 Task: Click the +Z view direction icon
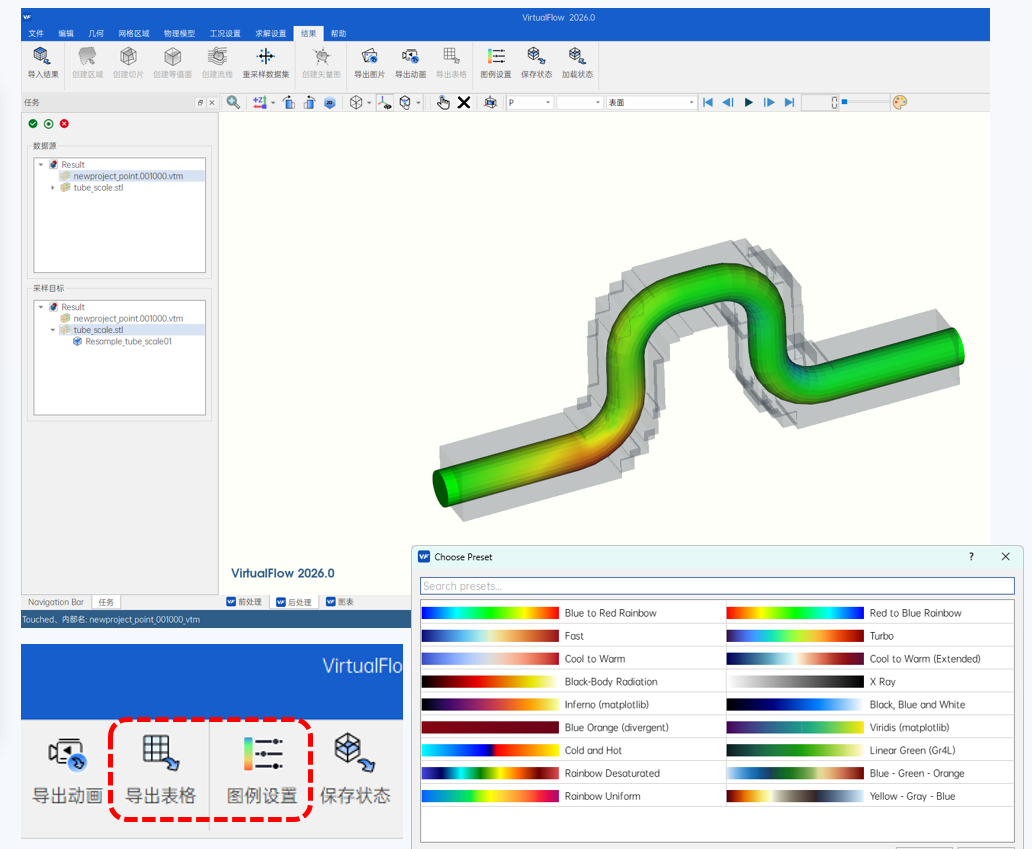pos(259,102)
